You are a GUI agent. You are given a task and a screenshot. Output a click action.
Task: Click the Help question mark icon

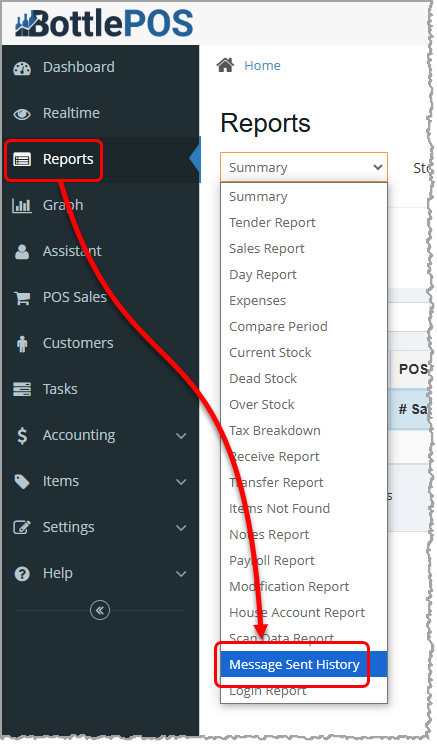tap(22, 573)
